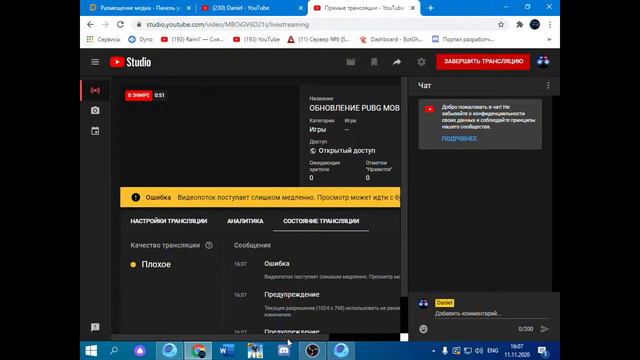Click the YouTube Studio logo
This screenshot has width=640, height=360.
pyautogui.click(x=131, y=62)
